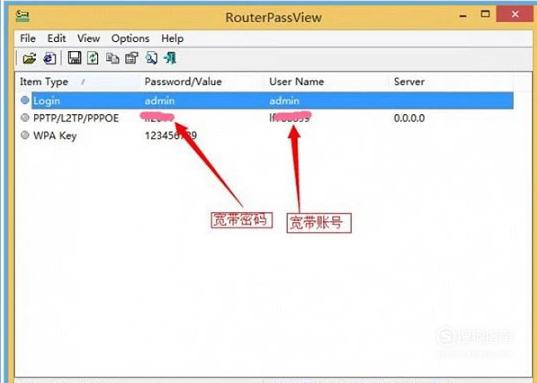Image resolution: width=537 pixels, height=383 pixels.
Task: Open the Options menu
Action: click(130, 38)
